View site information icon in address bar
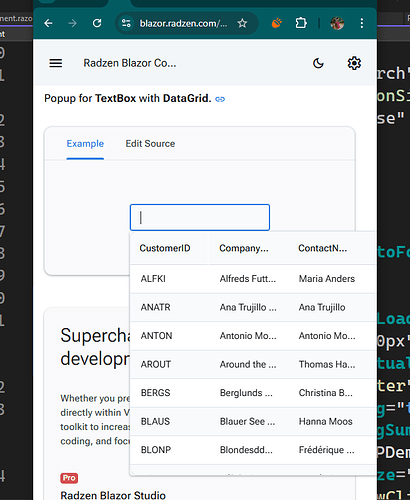The height and width of the screenshot is (500, 410). 126,23
